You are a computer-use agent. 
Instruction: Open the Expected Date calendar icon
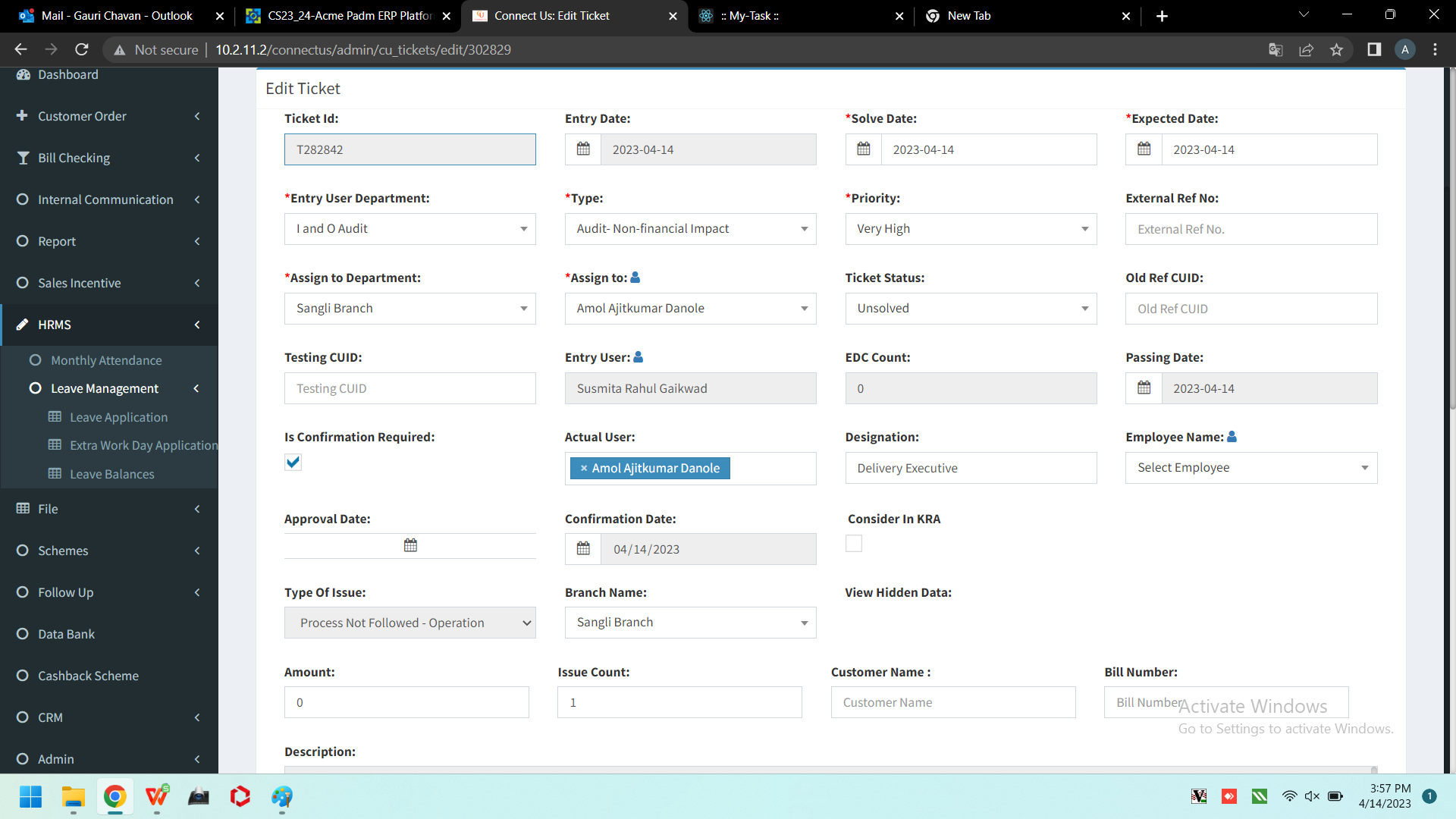click(x=1144, y=149)
